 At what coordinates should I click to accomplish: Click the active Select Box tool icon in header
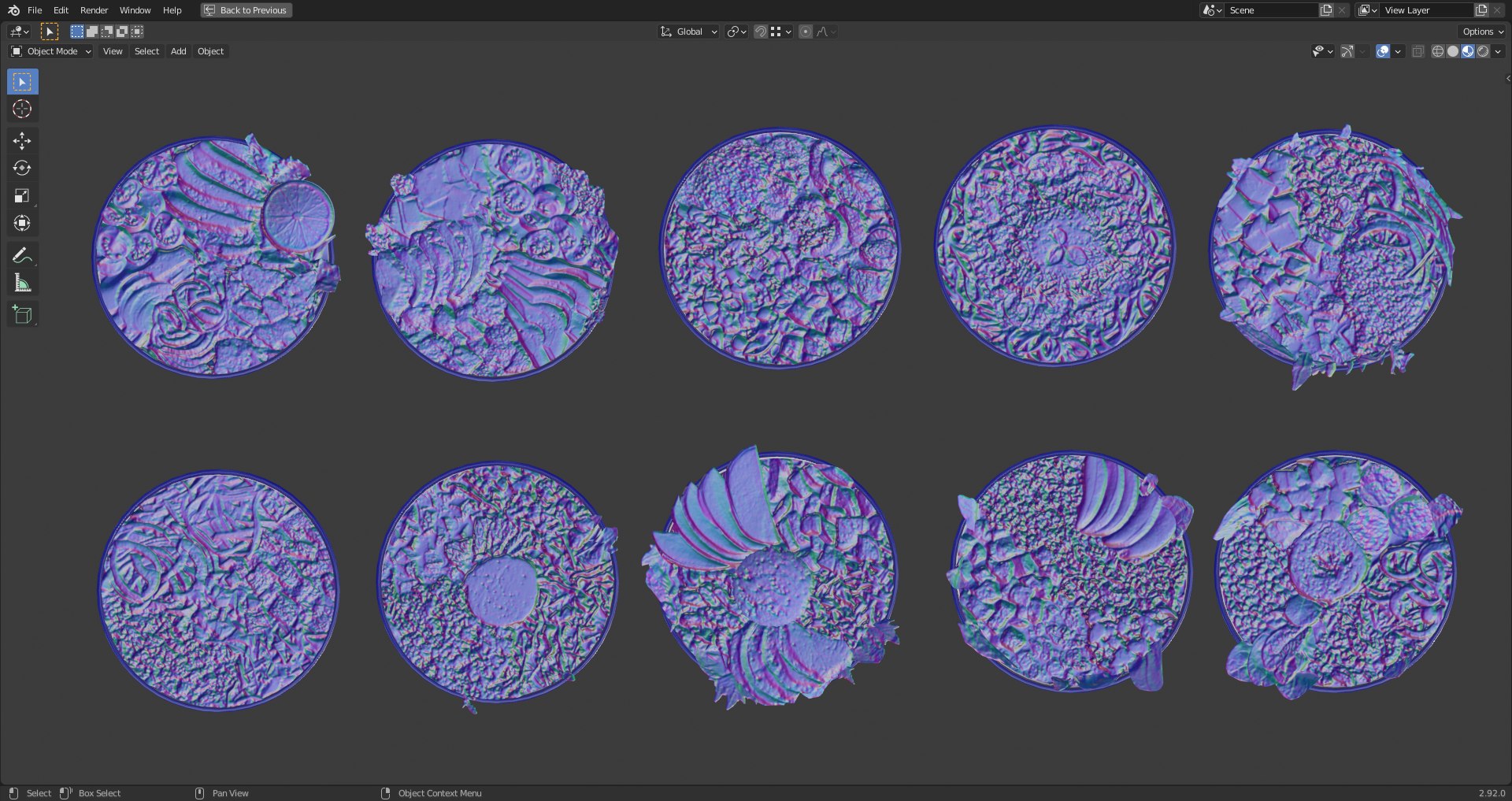pos(49,32)
